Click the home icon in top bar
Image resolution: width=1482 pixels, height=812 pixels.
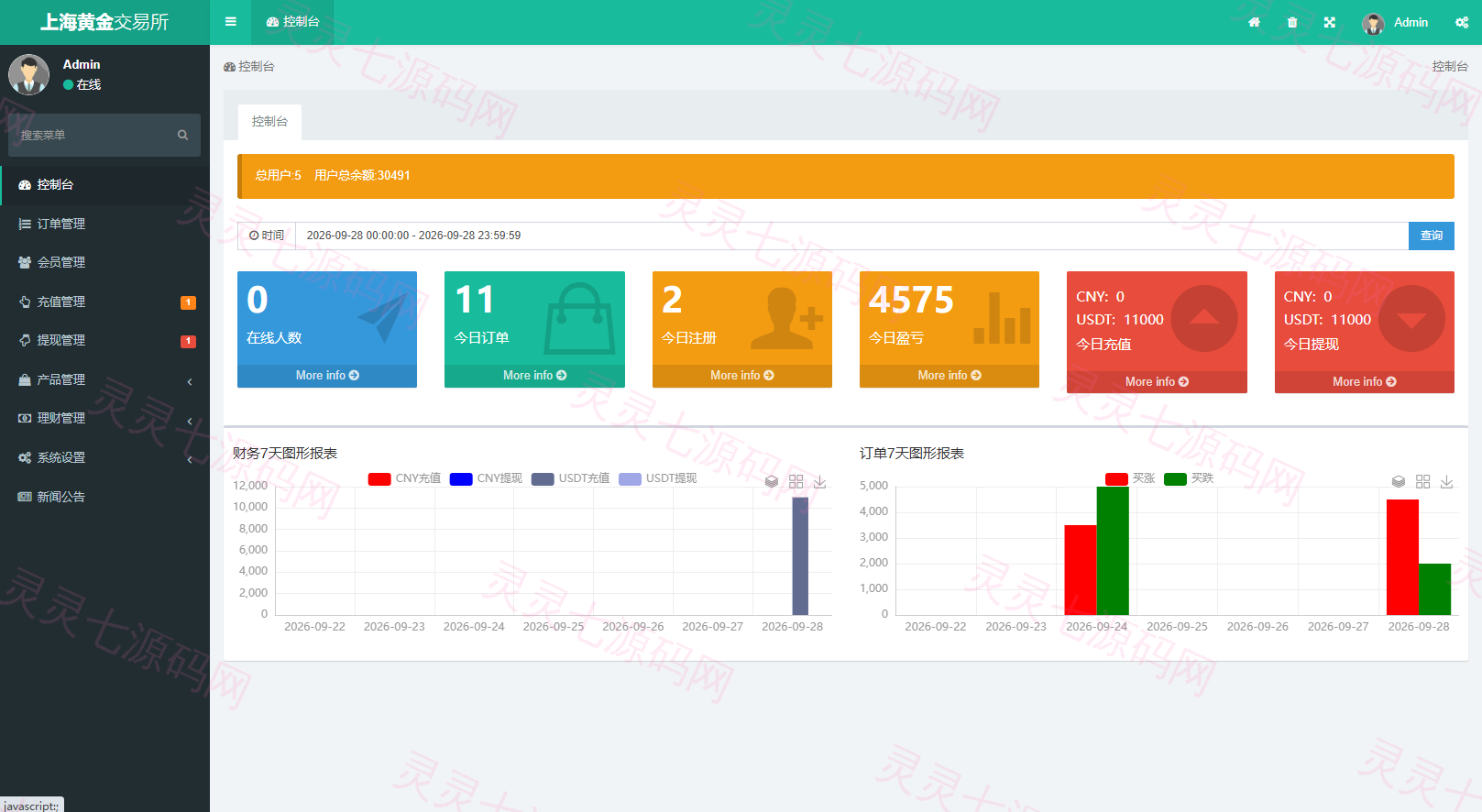[x=1254, y=23]
